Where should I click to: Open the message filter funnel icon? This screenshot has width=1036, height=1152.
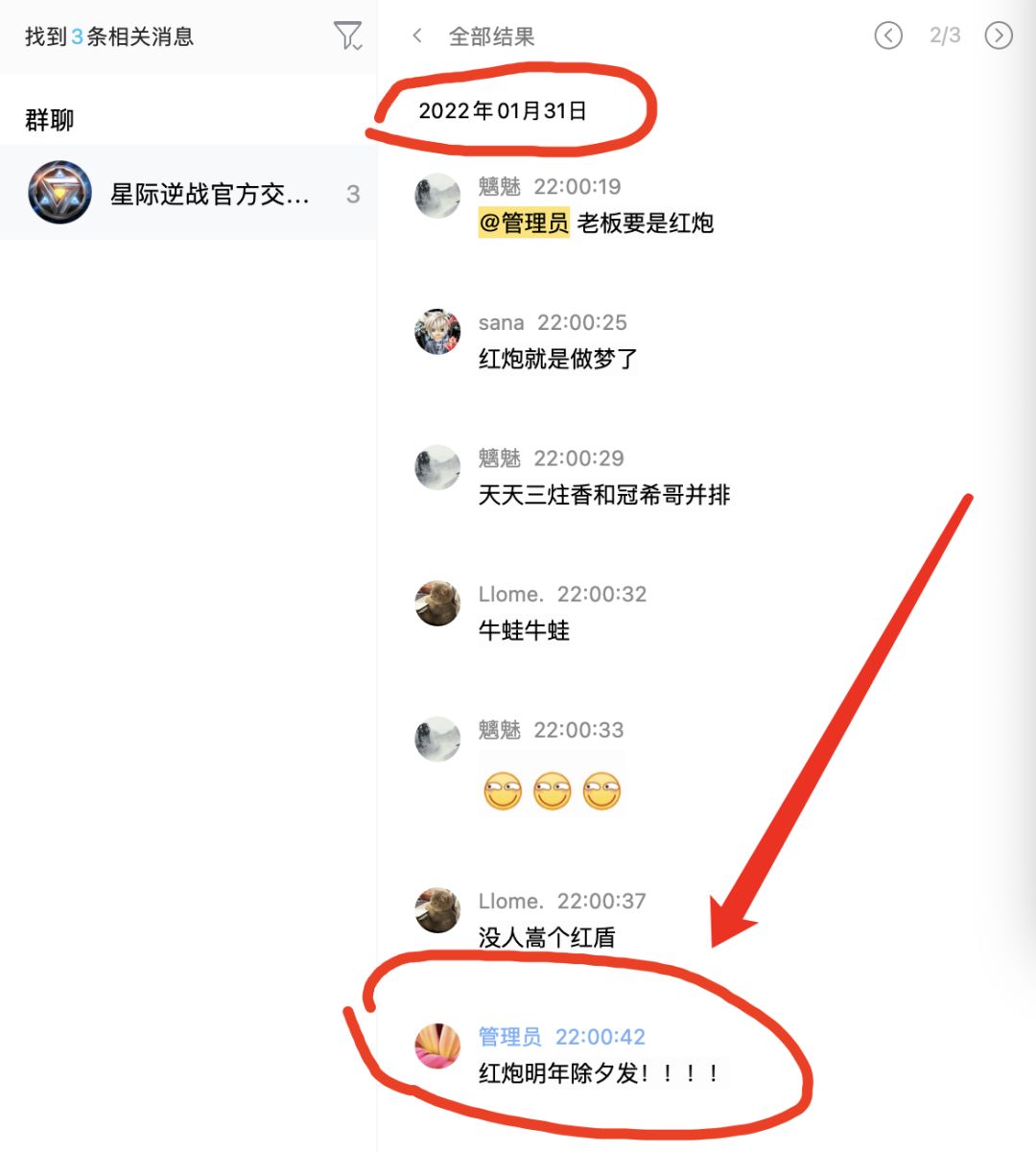pyautogui.click(x=347, y=36)
